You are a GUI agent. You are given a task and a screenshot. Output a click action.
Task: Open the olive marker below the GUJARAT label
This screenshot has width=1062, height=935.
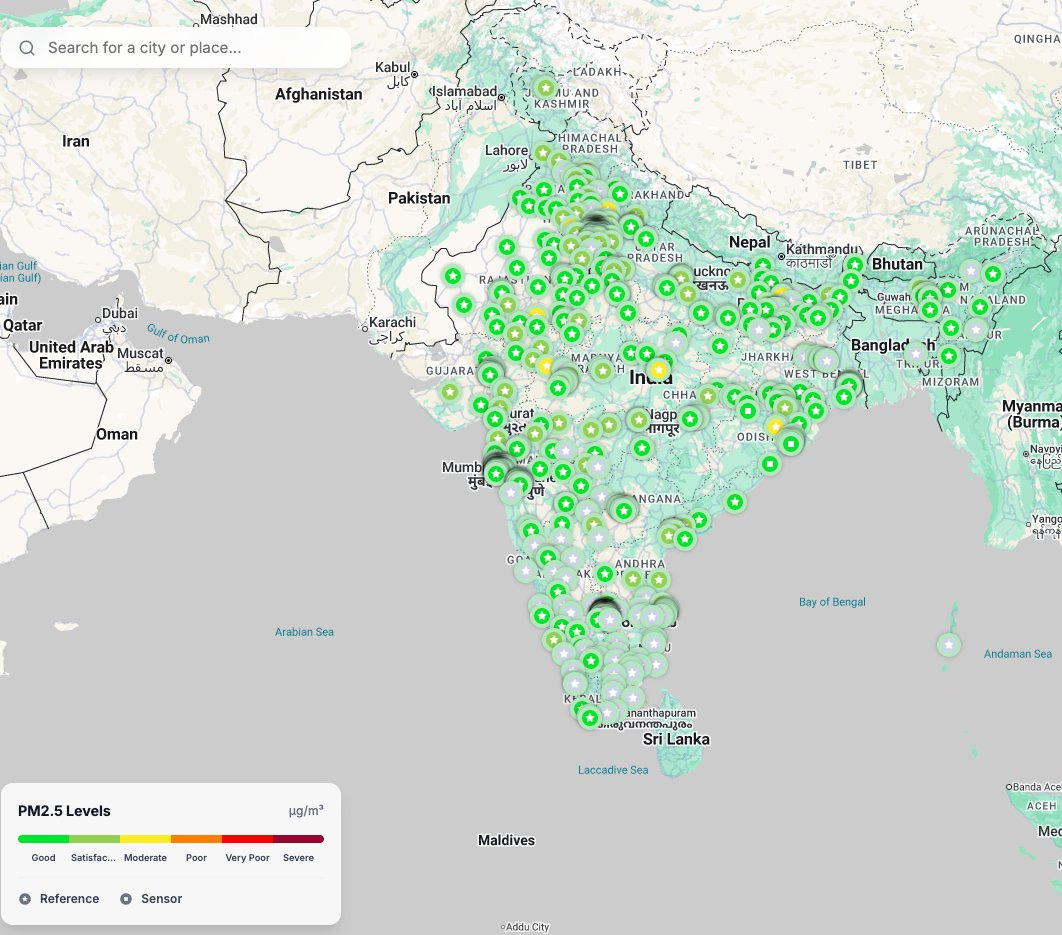tap(450, 392)
